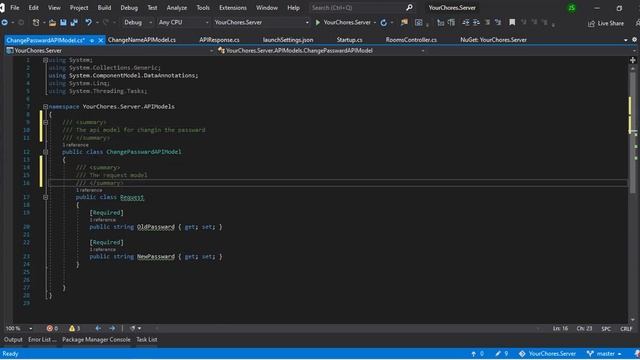
Task: Collapse the Request class block
Action: coord(45,197)
